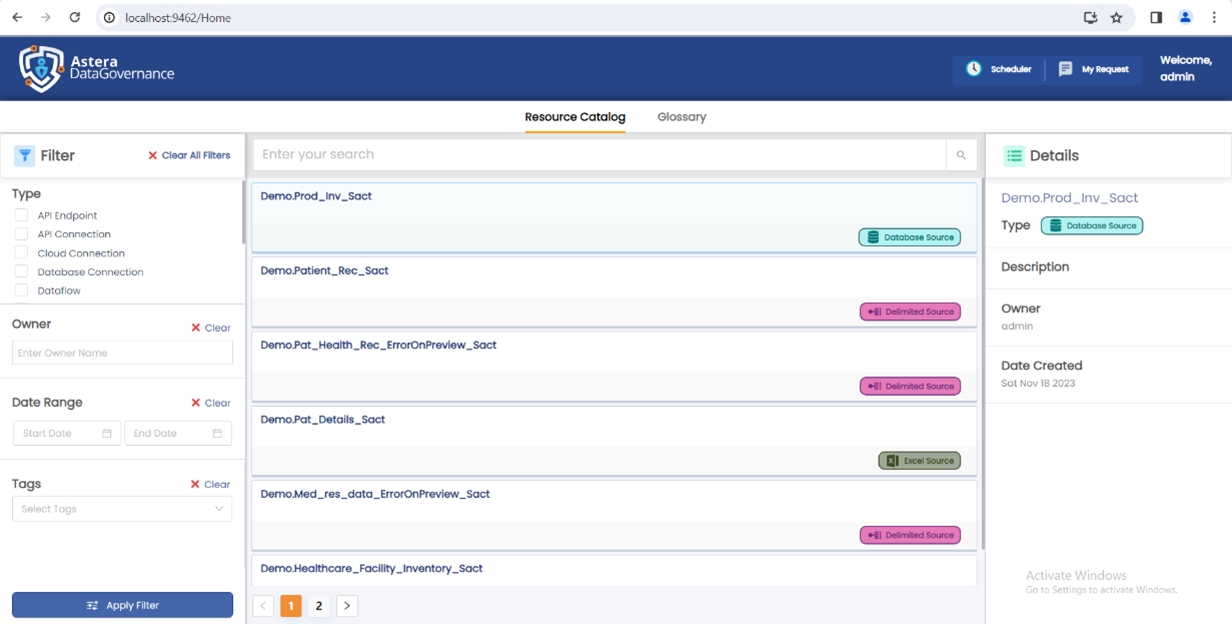This screenshot has height=624, width=1232.
Task: Click the Enter Owner Name field
Action: [x=122, y=353]
